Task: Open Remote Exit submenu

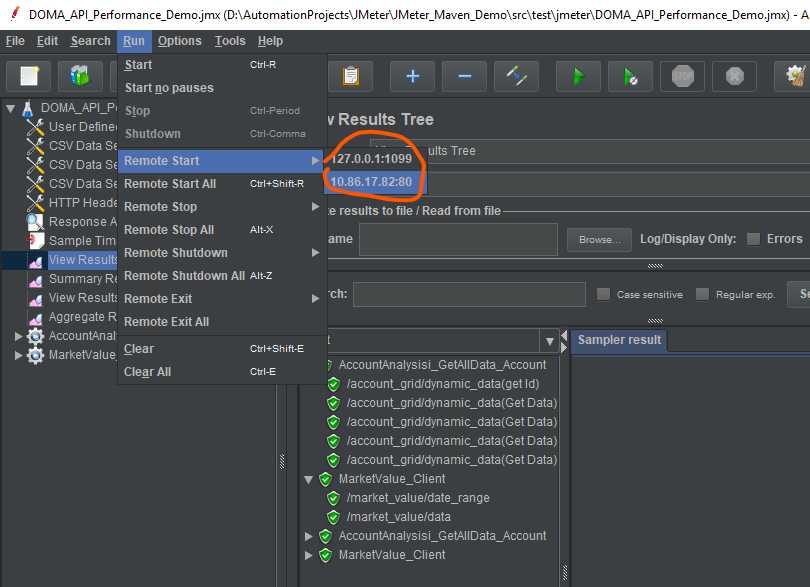Action: tap(222, 299)
